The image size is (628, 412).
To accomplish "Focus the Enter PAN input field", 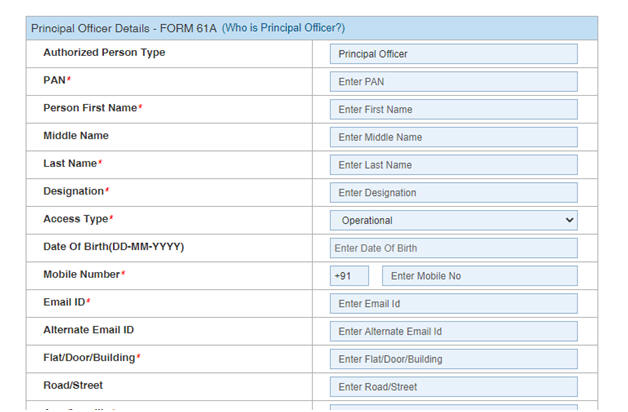I will coord(453,82).
